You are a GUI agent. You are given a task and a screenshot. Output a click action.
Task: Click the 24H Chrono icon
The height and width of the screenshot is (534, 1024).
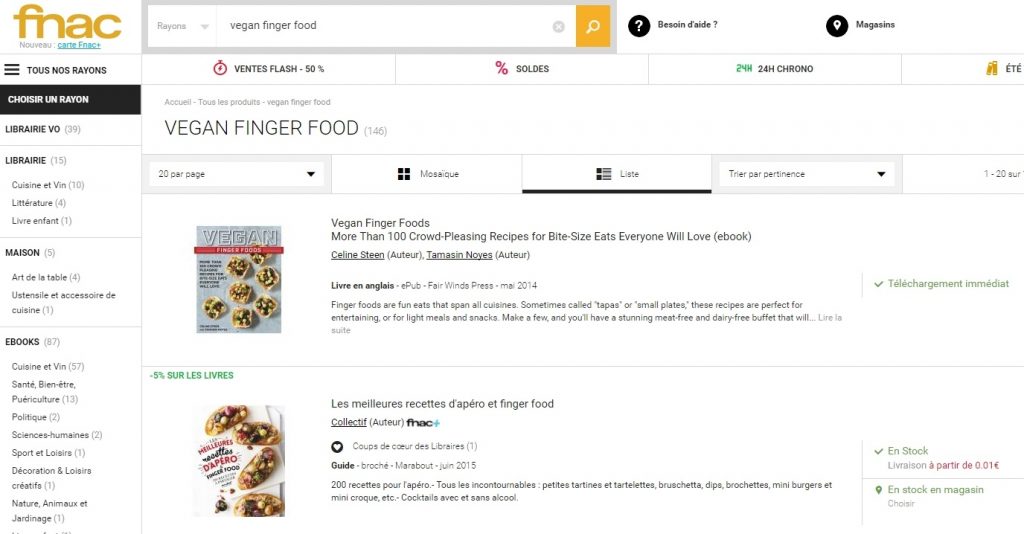pos(744,68)
